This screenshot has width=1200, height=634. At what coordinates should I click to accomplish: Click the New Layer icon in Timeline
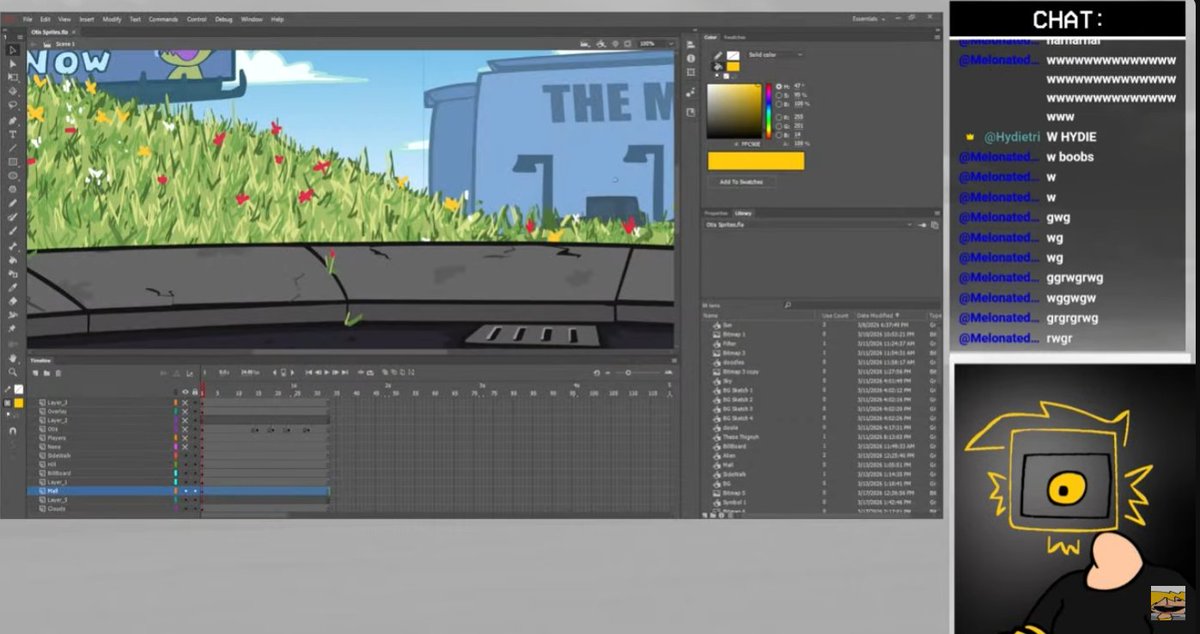click(35, 373)
